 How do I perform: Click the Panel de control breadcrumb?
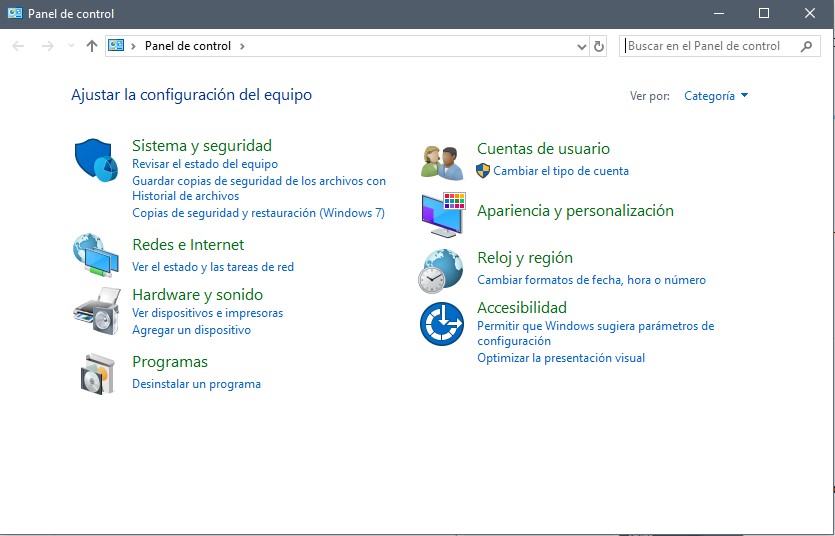pyautogui.click(x=188, y=46)
